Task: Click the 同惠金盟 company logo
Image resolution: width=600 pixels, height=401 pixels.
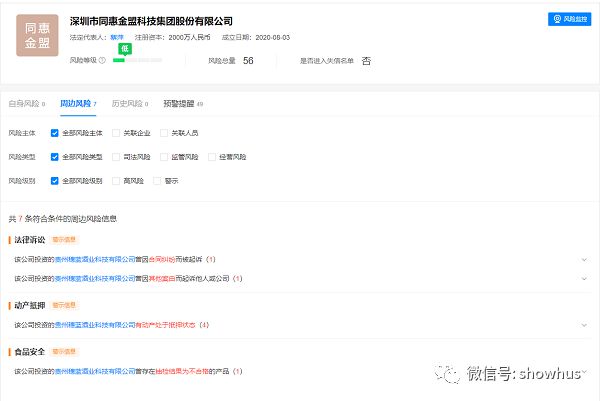Action: (x=37, y=35)
